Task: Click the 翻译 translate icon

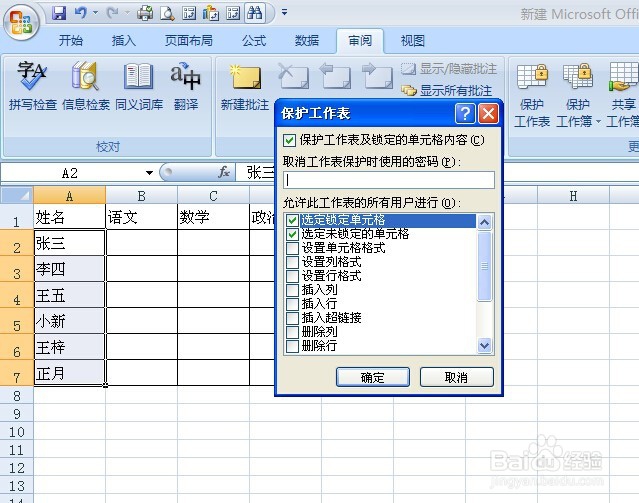Action: pyautogui.click(x=186, y=86)
